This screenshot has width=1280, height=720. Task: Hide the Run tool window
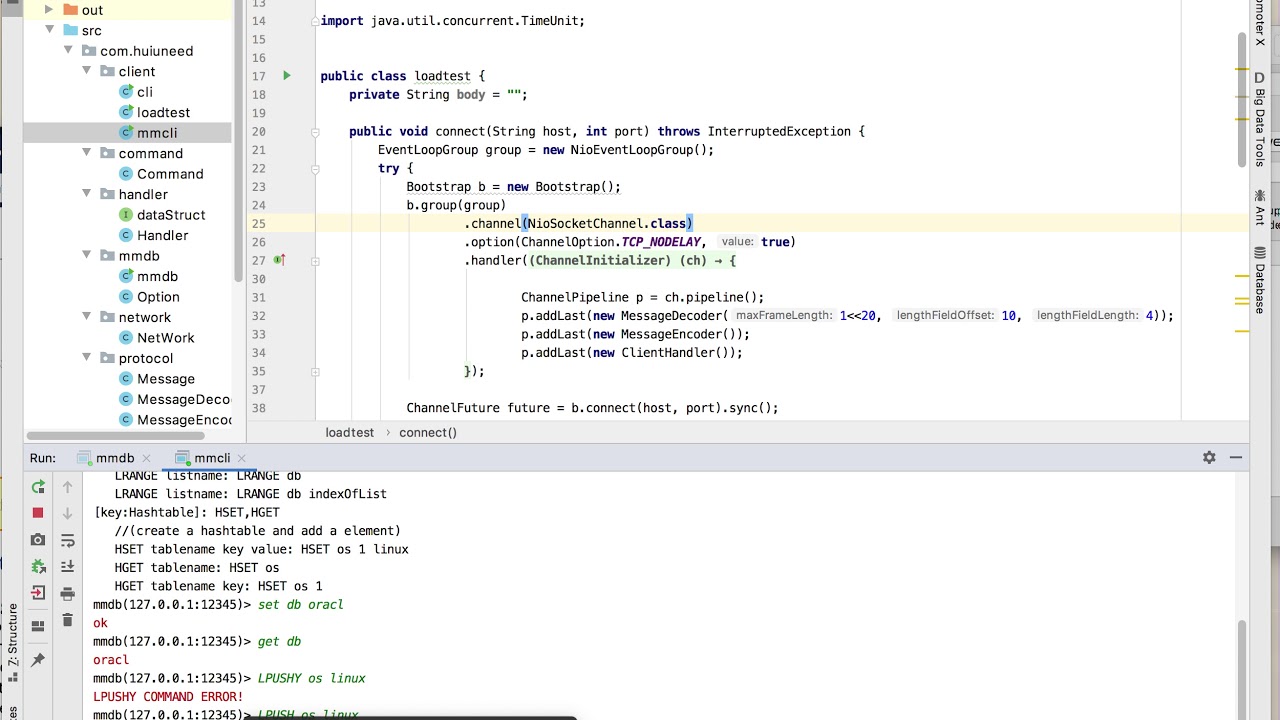click(x=1236, y=457)
